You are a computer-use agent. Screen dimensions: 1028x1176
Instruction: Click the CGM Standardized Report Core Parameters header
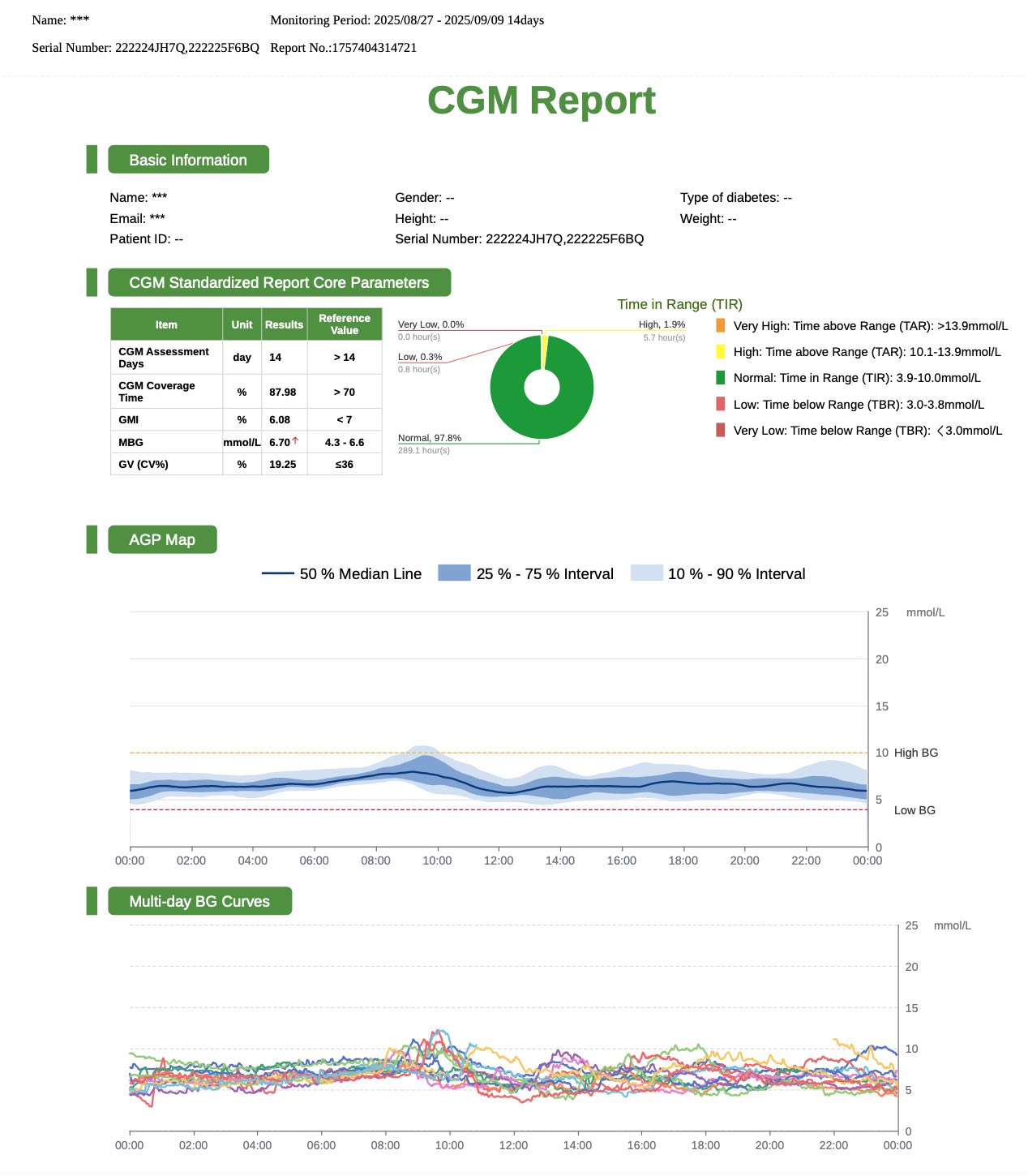279,282
